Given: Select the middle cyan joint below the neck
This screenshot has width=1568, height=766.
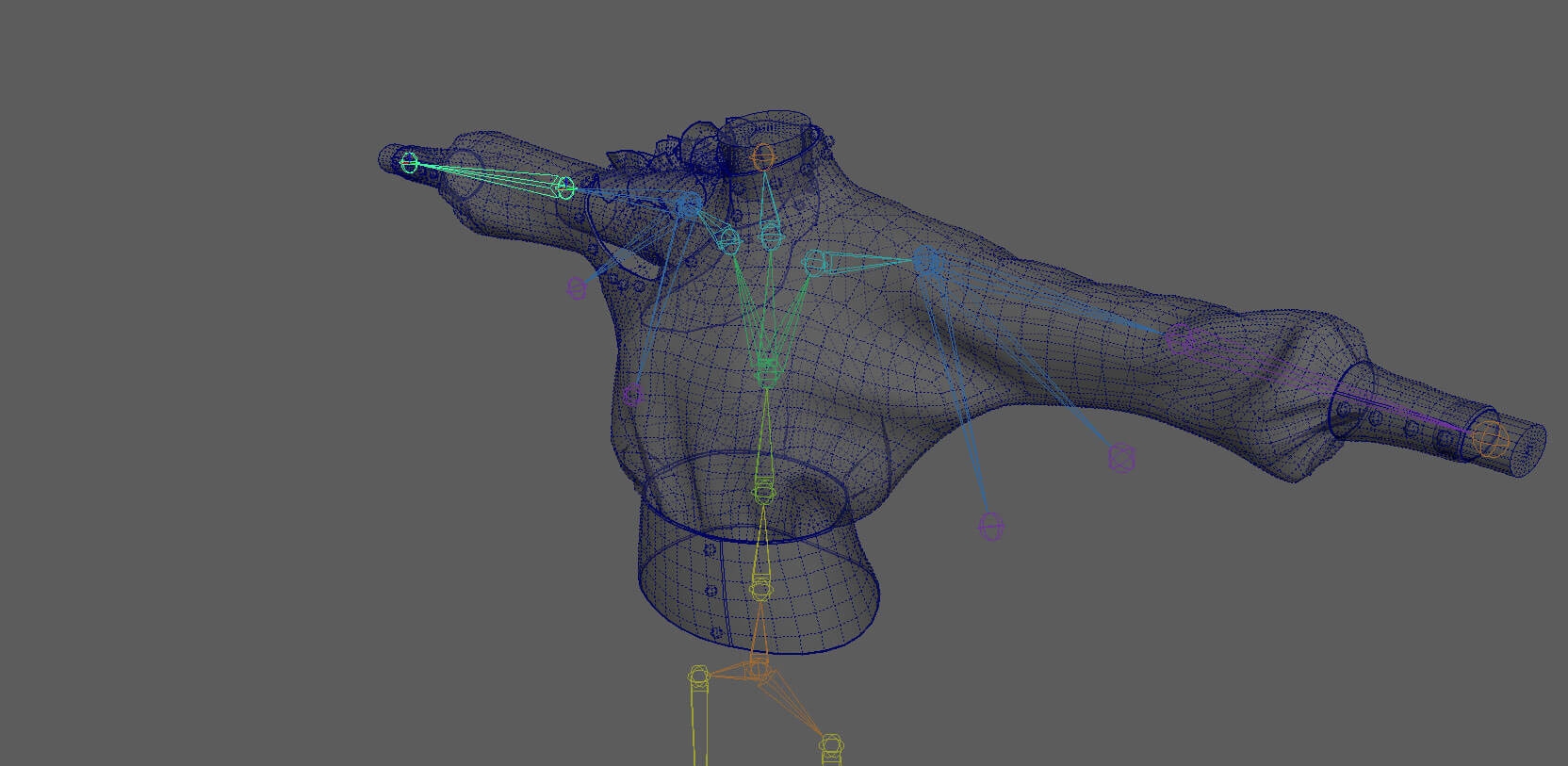Looking at the screenshot, I should click(x=771, y=236).
